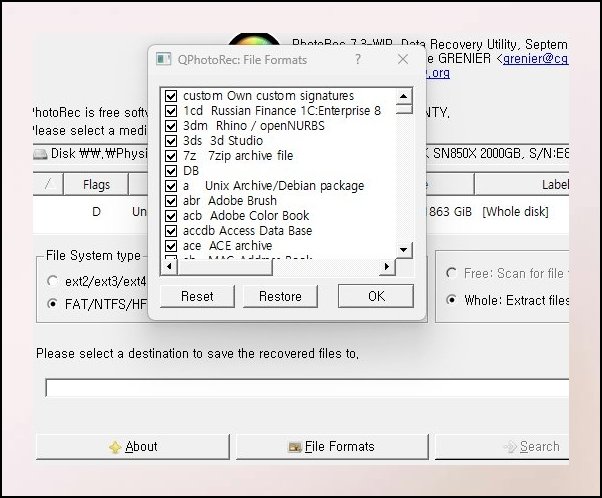Click the File Formats button in main window
Image resolution: width=602 pixels, height=498 pixels.
coord(332,447)
